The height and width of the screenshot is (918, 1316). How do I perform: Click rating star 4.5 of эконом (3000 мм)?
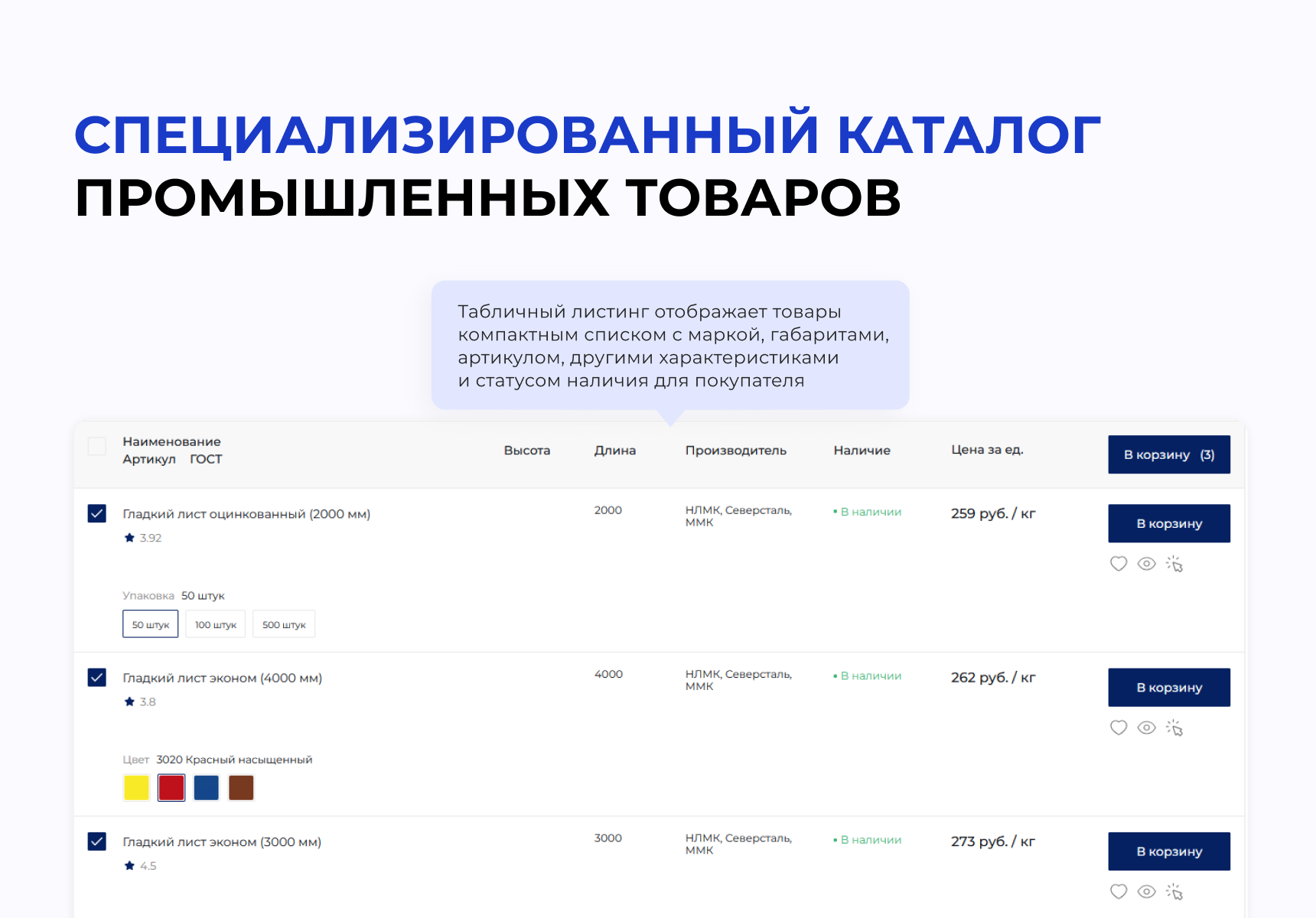click(129, 865)
